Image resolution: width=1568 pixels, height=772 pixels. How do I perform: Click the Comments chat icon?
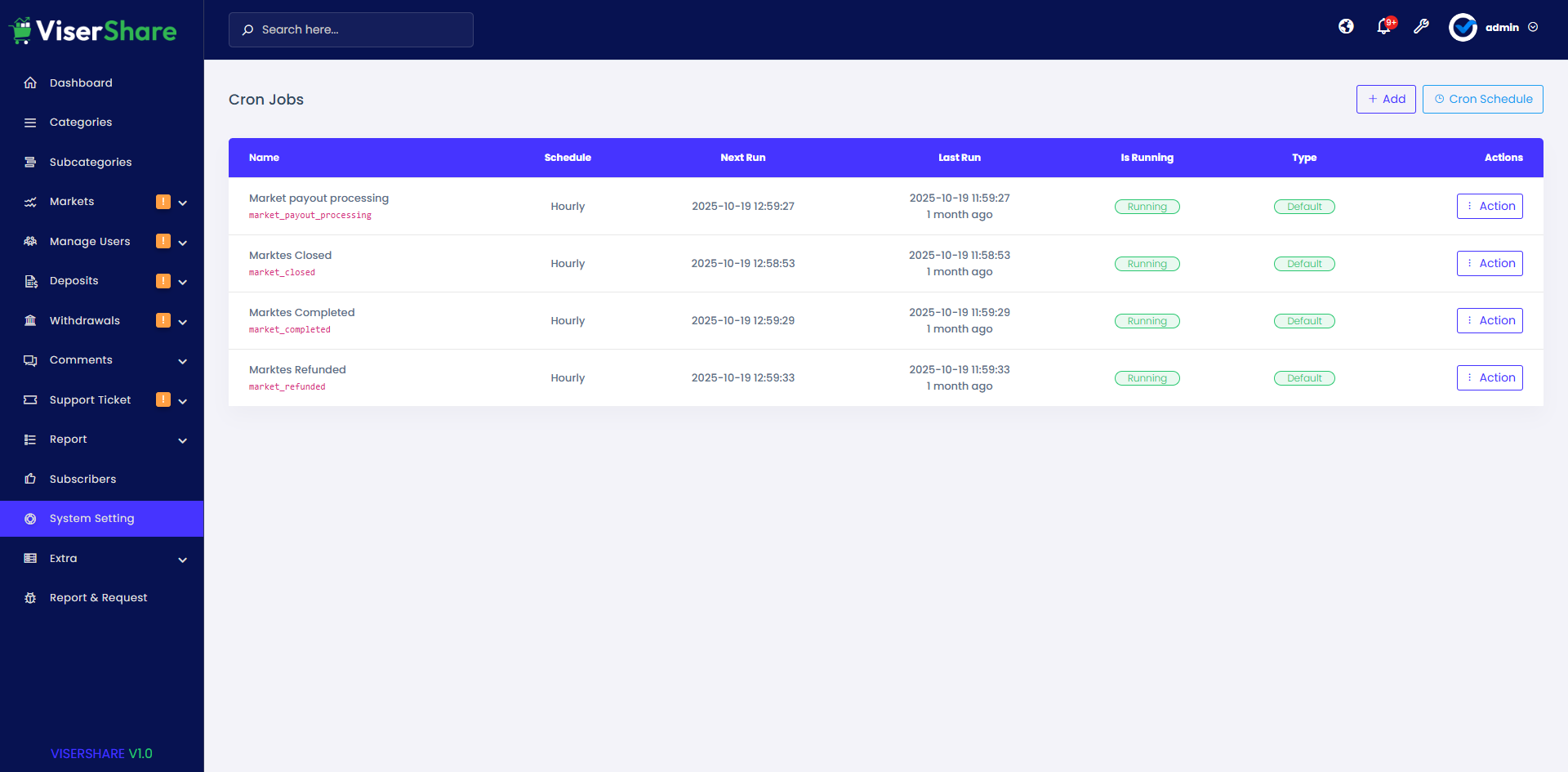pyautogui.click(x=30, y=360)
